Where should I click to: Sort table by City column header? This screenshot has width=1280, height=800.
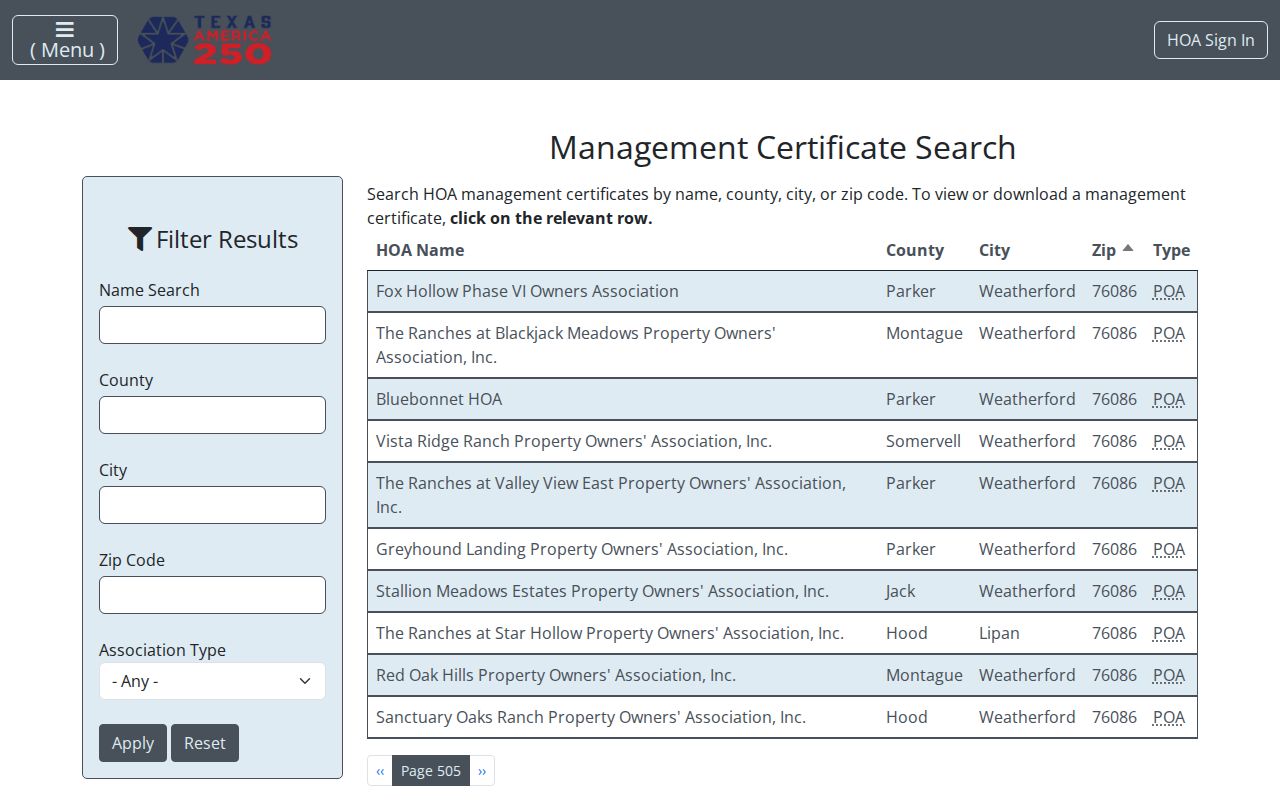coord(994,250)
